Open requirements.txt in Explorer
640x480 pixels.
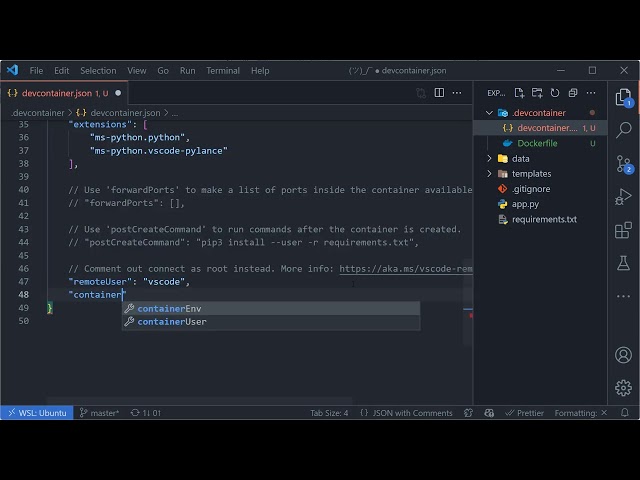click(540, 219)
